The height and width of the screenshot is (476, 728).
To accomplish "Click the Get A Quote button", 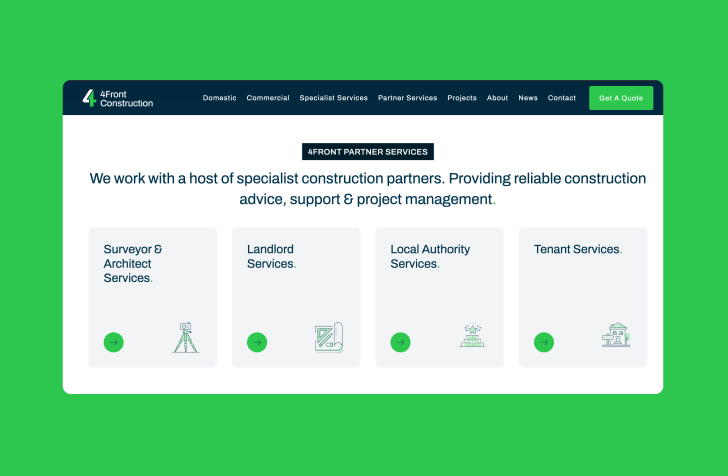I will tap(621, 98).
